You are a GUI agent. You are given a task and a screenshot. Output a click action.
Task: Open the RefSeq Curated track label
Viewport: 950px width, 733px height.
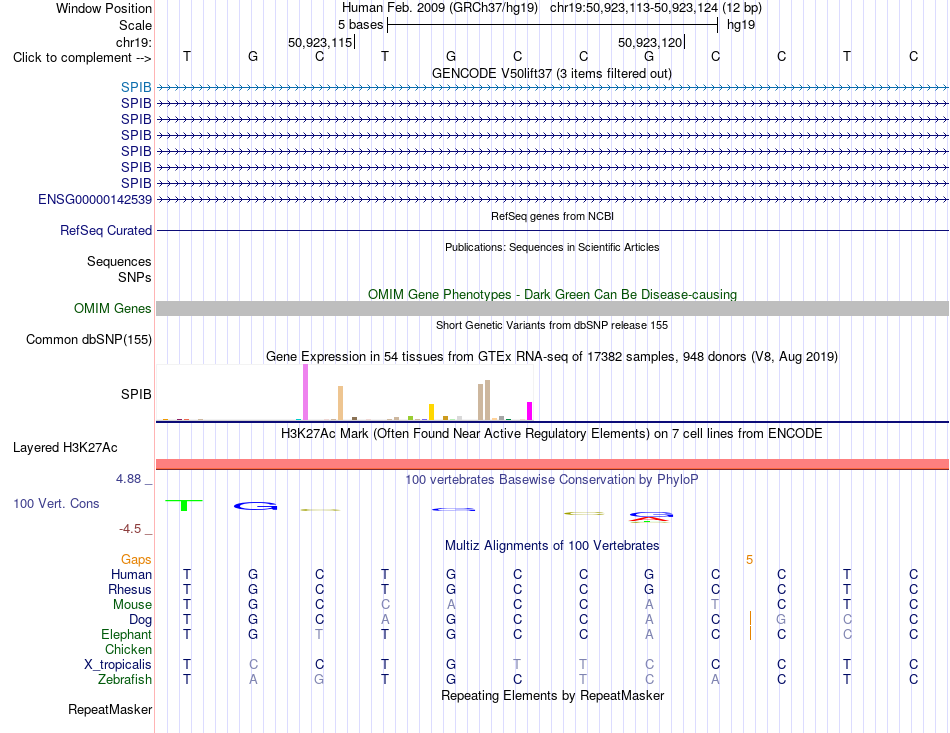(x=106, y=230)
